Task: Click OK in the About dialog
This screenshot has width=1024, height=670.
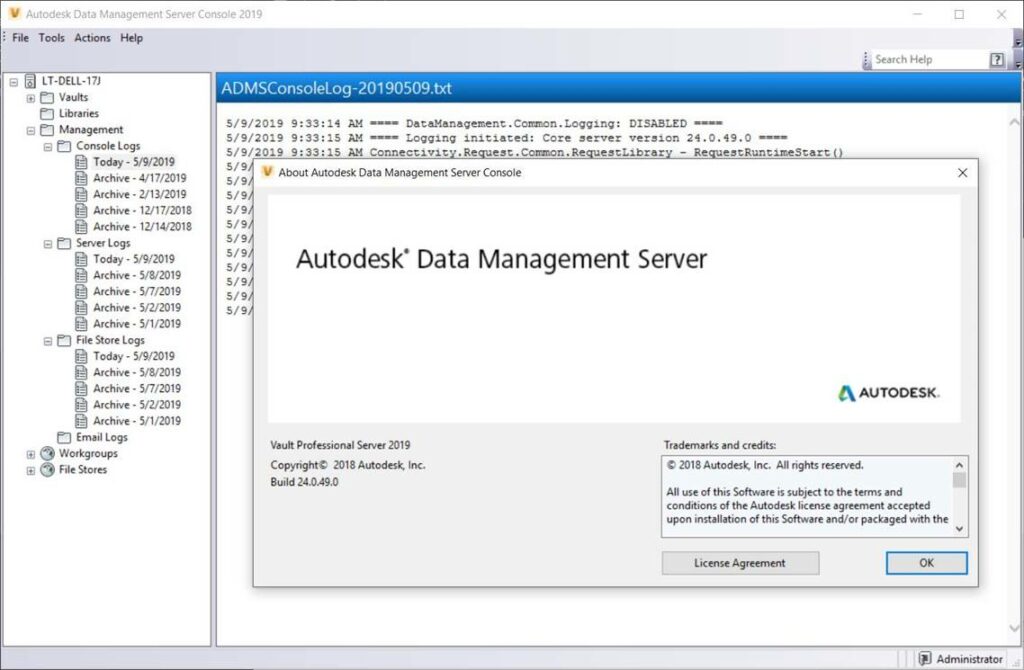Action: tap(926, 563)
